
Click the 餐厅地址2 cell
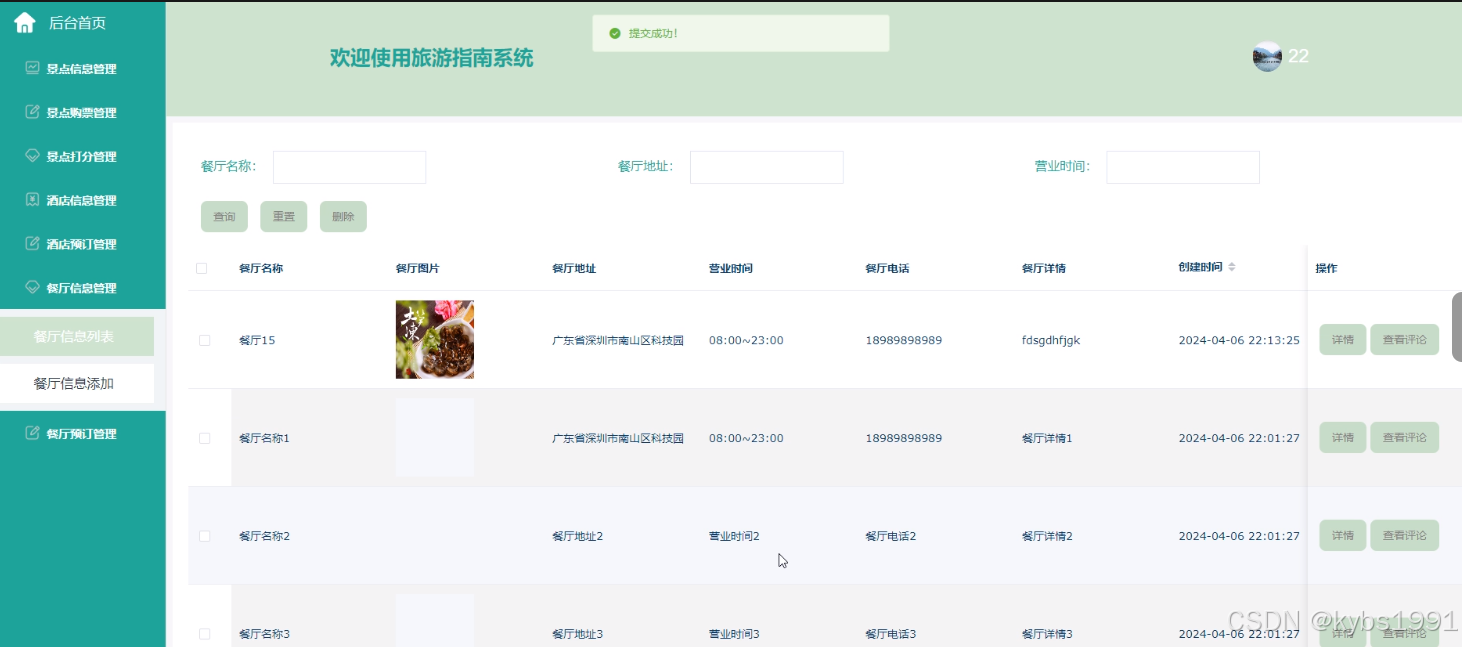(578, 536)
